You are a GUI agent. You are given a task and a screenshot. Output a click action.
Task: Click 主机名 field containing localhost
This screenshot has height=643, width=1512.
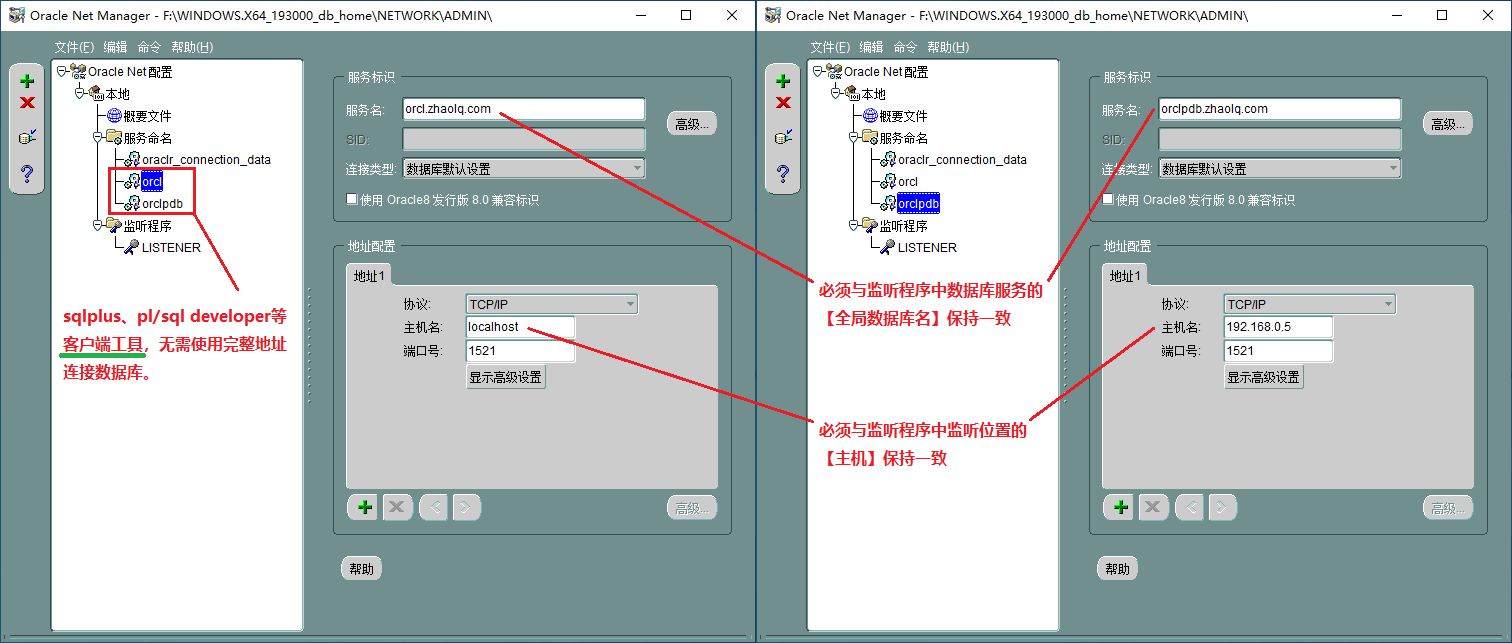(x=520, y=327)
